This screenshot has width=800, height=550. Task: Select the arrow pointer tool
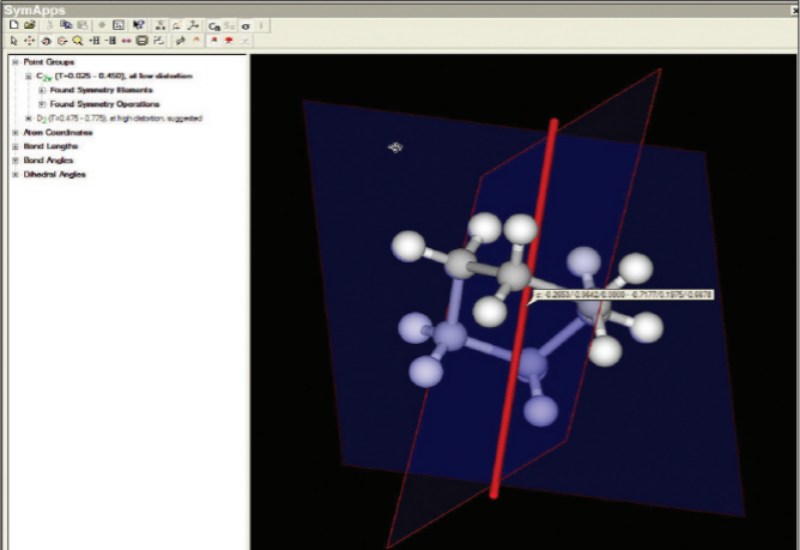coord(13,41)
